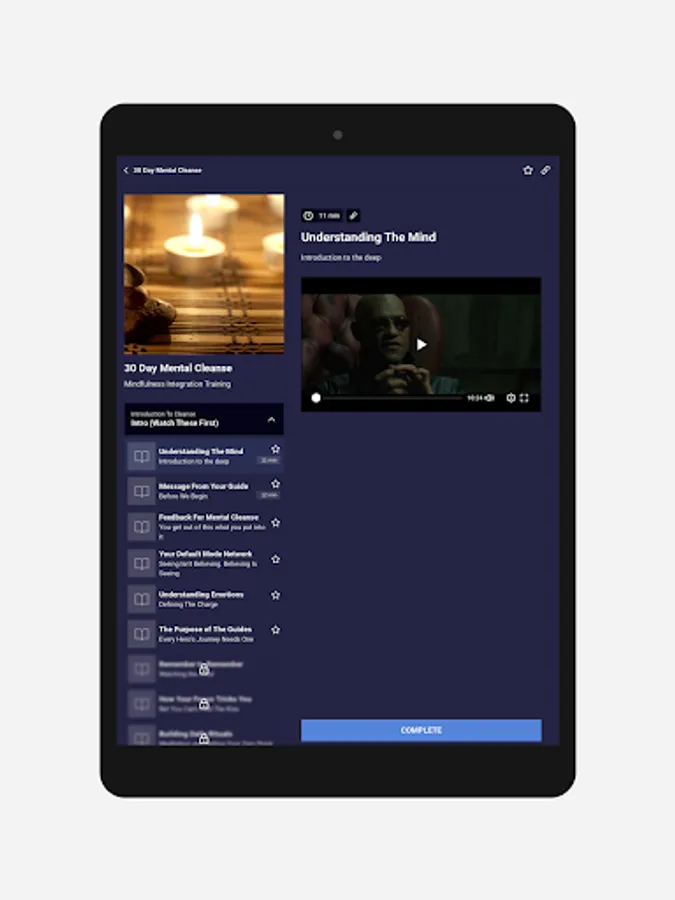The width and height of the screenshot is (675, 900).
Task: Click book icon of Feedback For Mental Cleanse
Action: click(x=141, y=527)
